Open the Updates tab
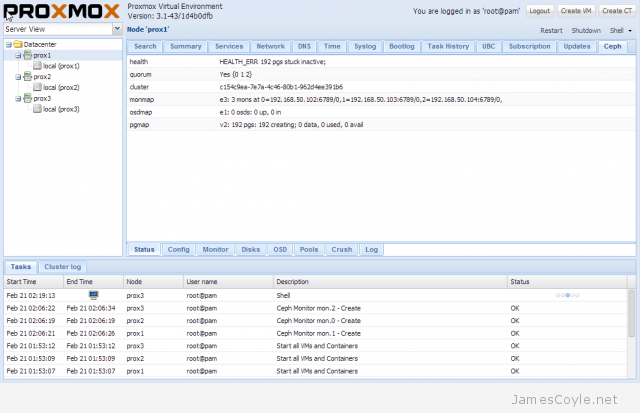640x413 pixels. click(577, 47)
